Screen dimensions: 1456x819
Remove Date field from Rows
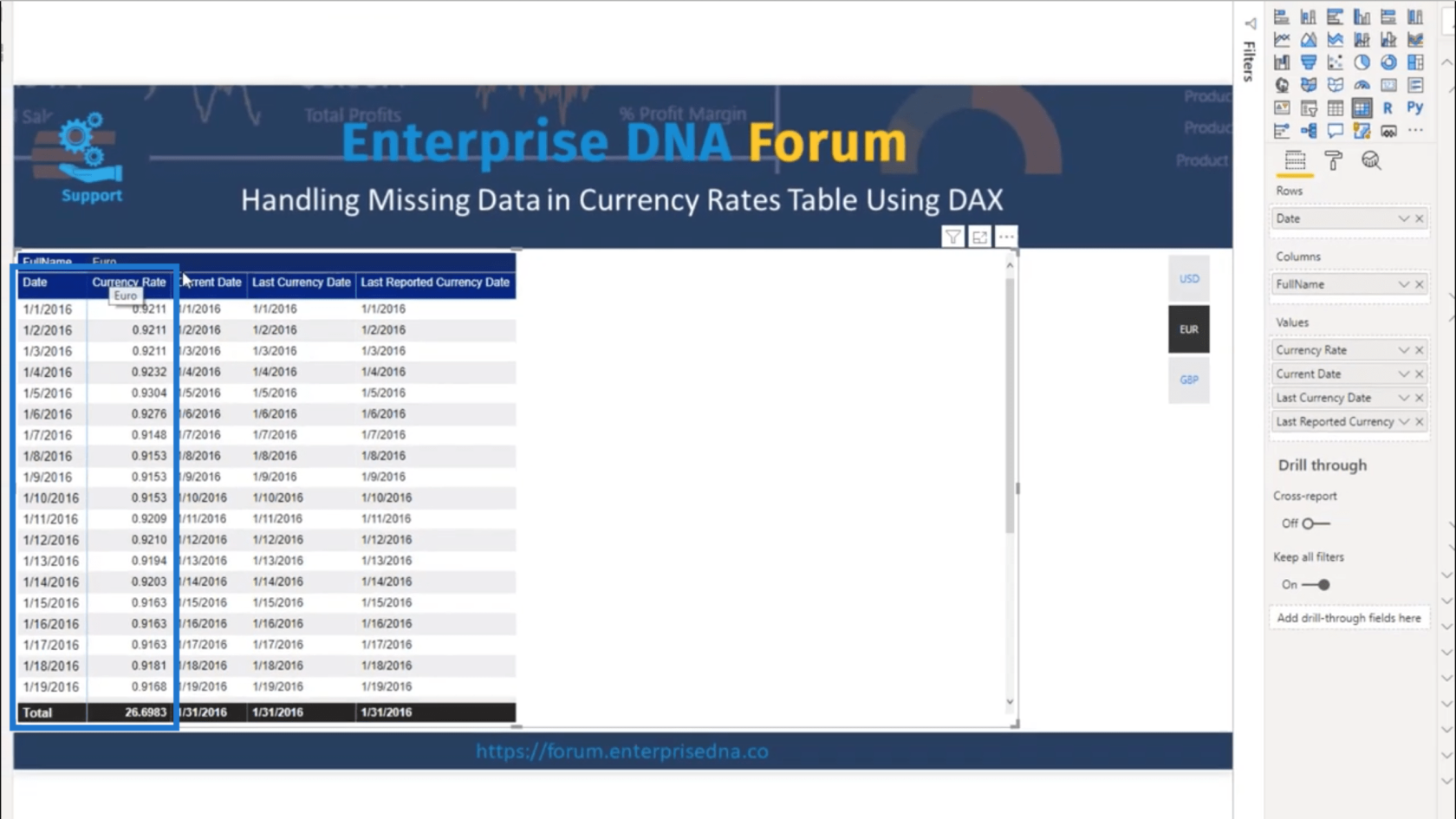coord(1420,218)
